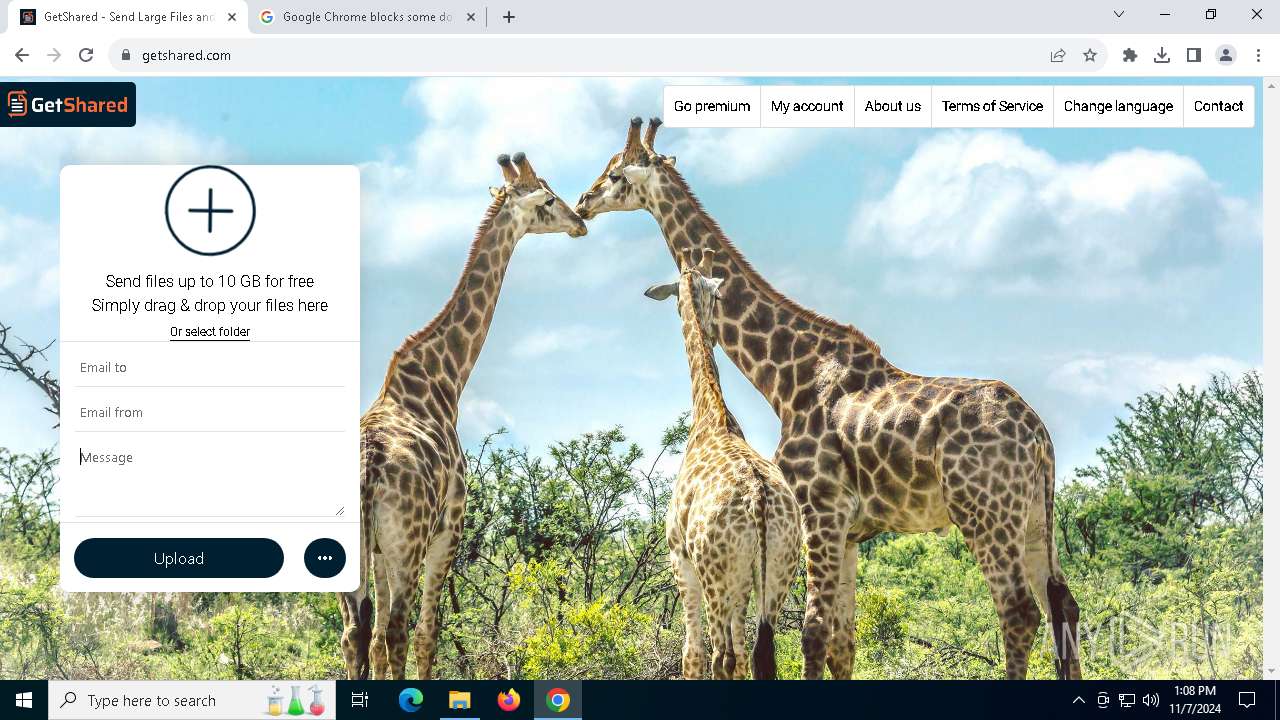1280x720 pixels.
Task: Open Terms of Service
Action: coord(992,106)
